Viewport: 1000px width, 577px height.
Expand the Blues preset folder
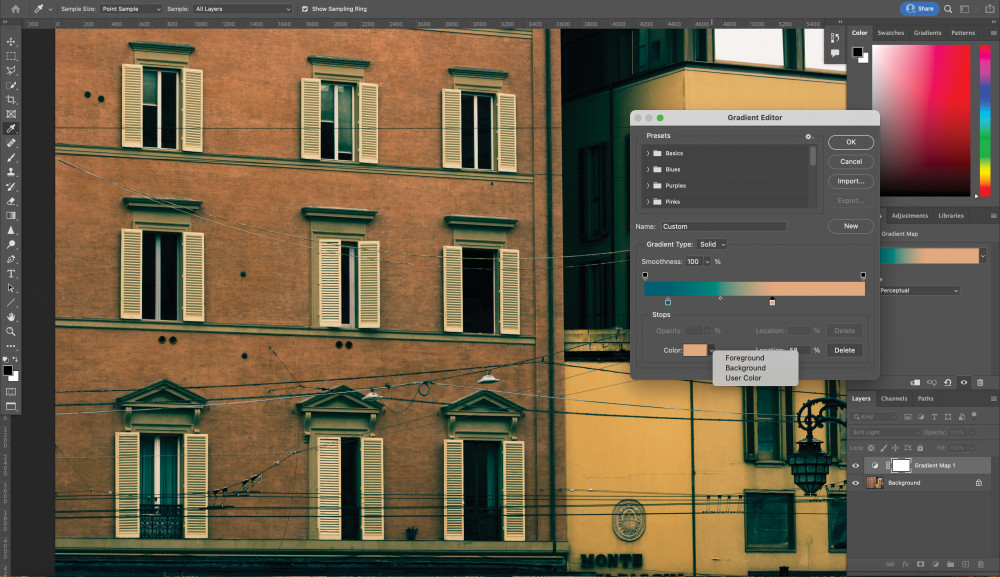(x=648, y=170)
